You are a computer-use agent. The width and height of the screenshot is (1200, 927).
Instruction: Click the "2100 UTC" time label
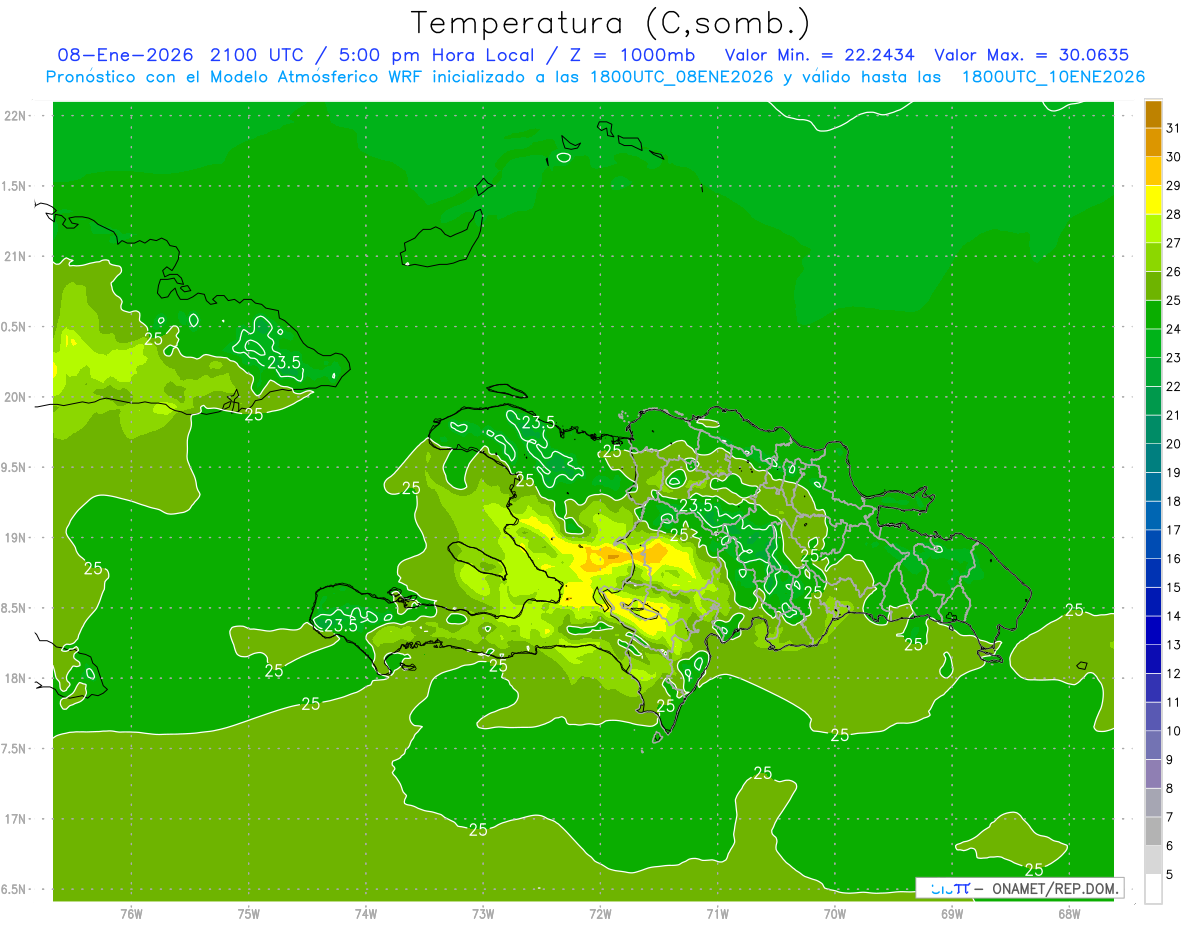tap(260, 55)
